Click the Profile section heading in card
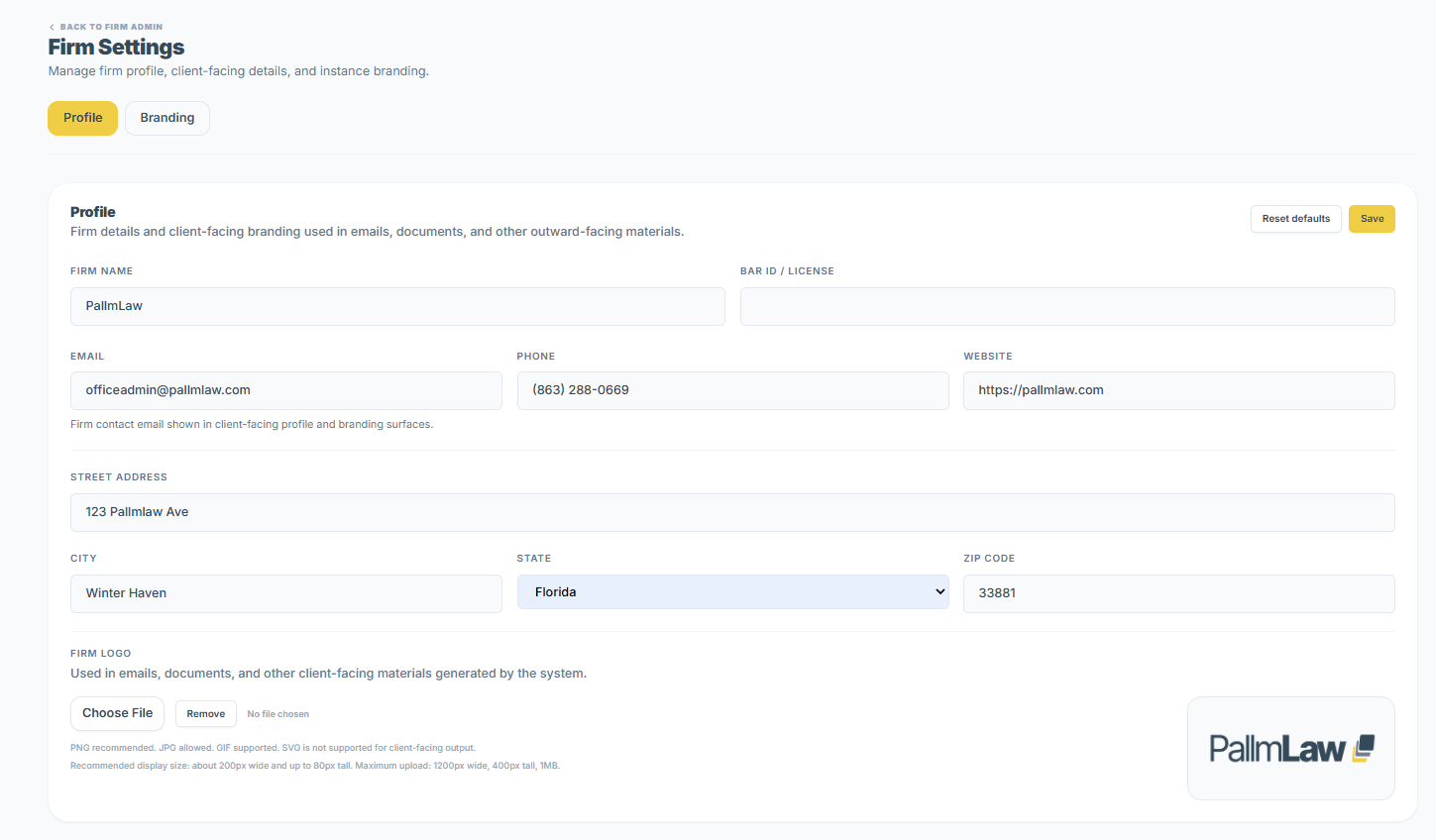This screenshot has height=840, width=1436. pos(93,212)
